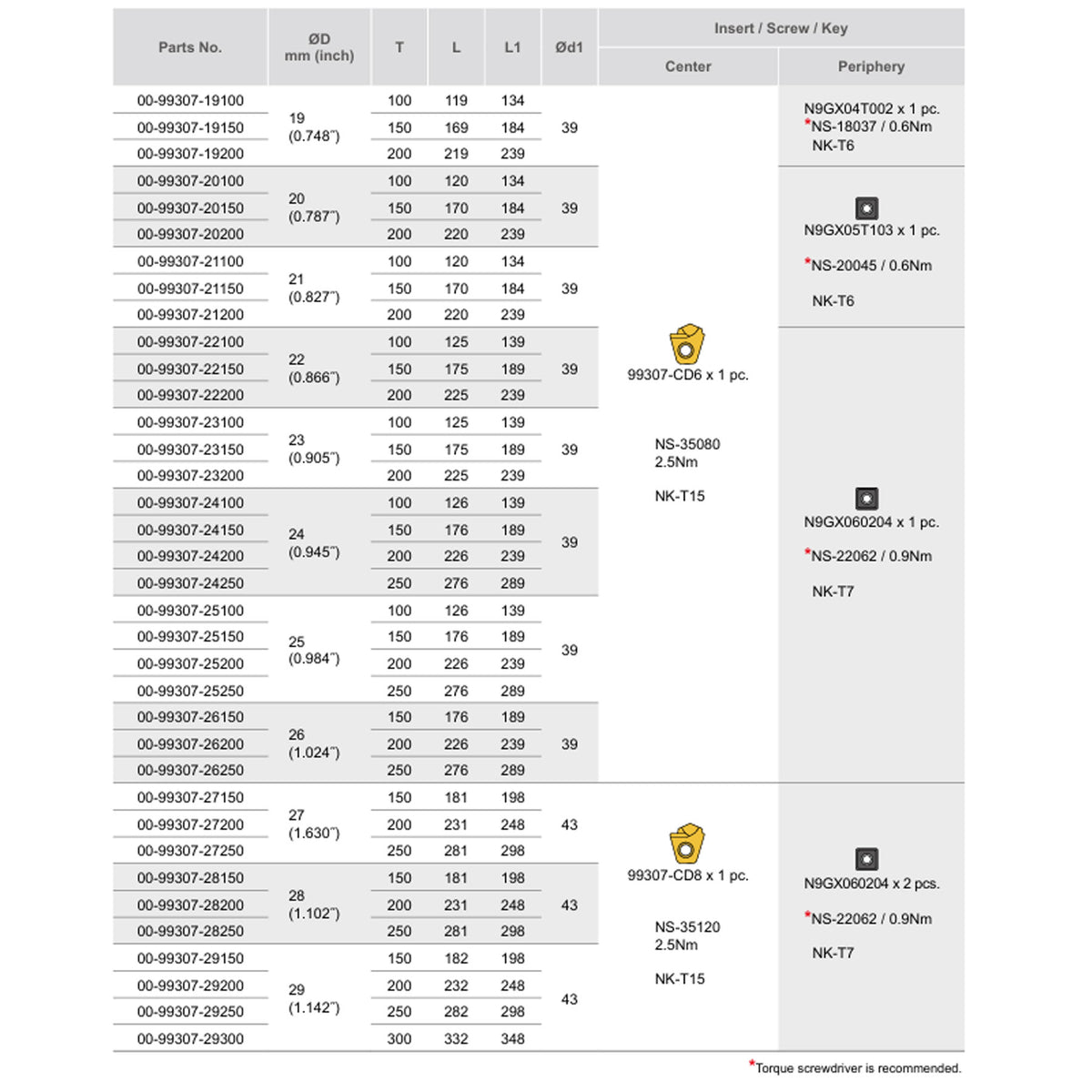Select the Periphery column header
This screenshot has width=1092, height=1092.
coord(872,66)
